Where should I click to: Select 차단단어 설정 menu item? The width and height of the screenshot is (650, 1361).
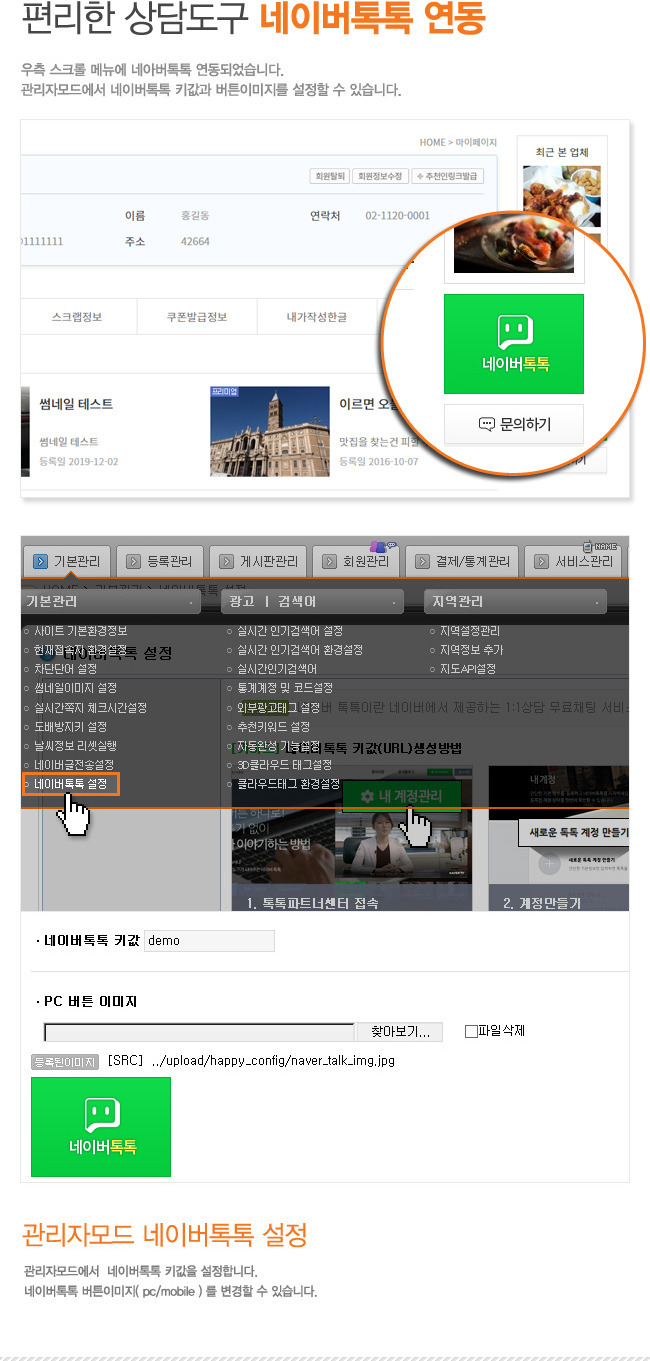(66, 669)
